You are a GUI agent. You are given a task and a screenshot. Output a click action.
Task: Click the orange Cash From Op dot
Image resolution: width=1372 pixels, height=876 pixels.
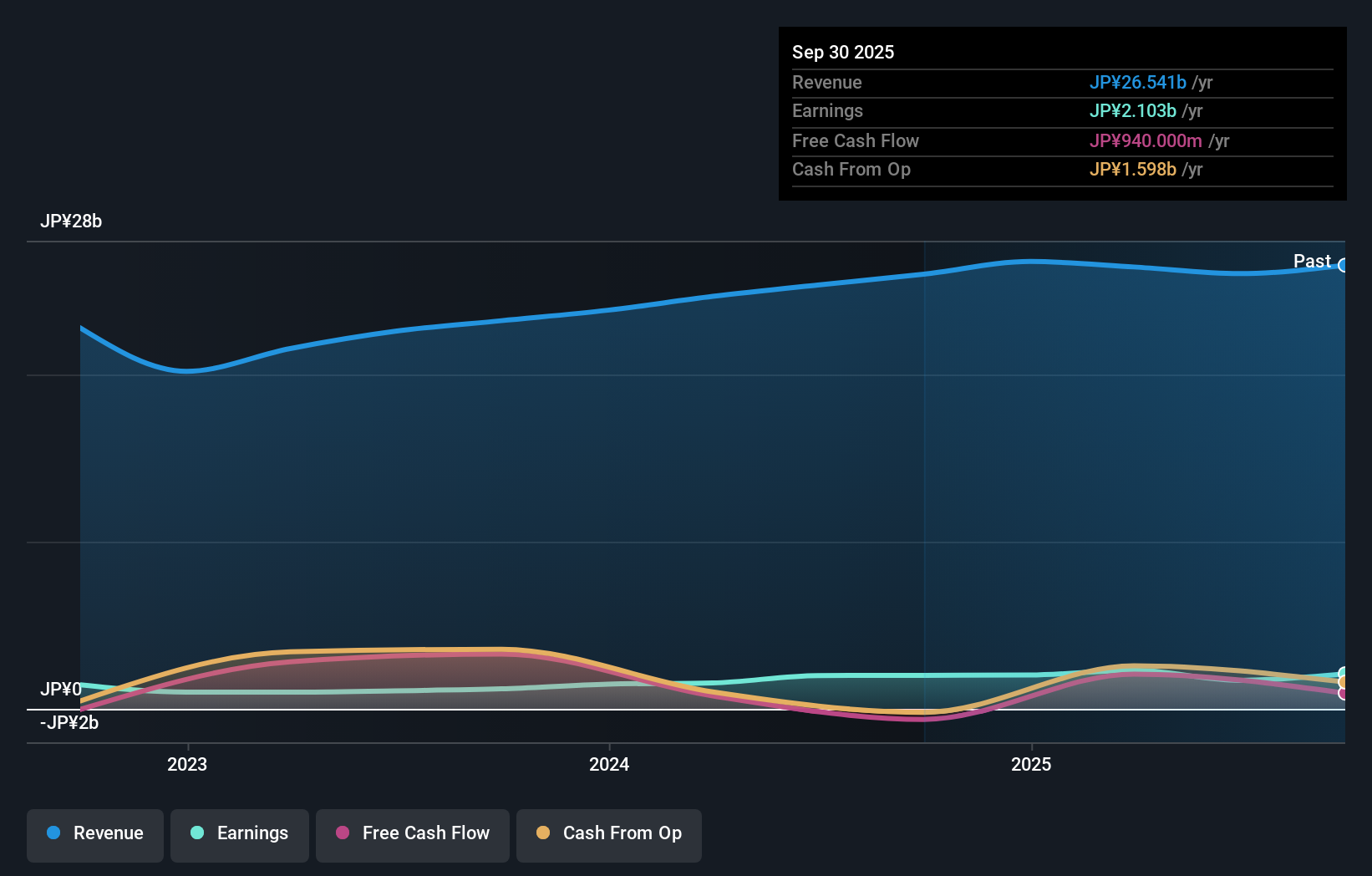[544, 833]
